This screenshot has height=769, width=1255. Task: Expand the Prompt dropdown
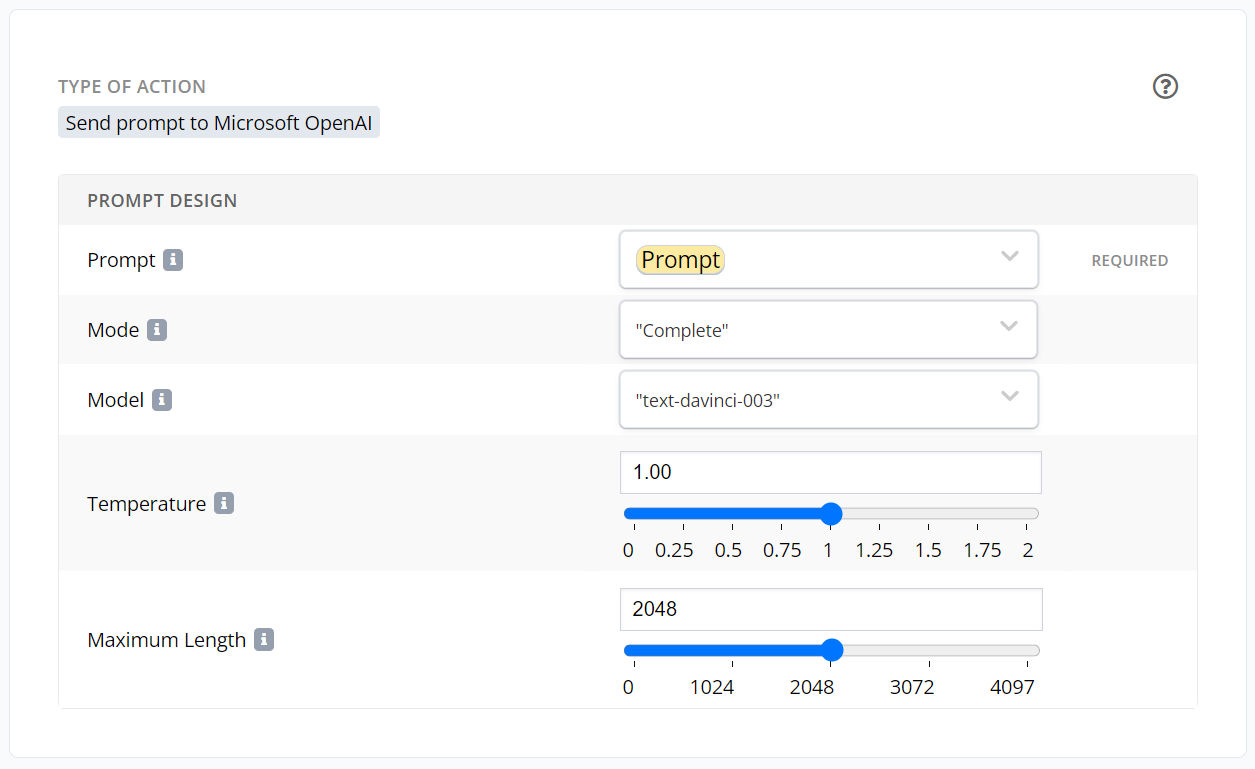[x=1009, y=258]
